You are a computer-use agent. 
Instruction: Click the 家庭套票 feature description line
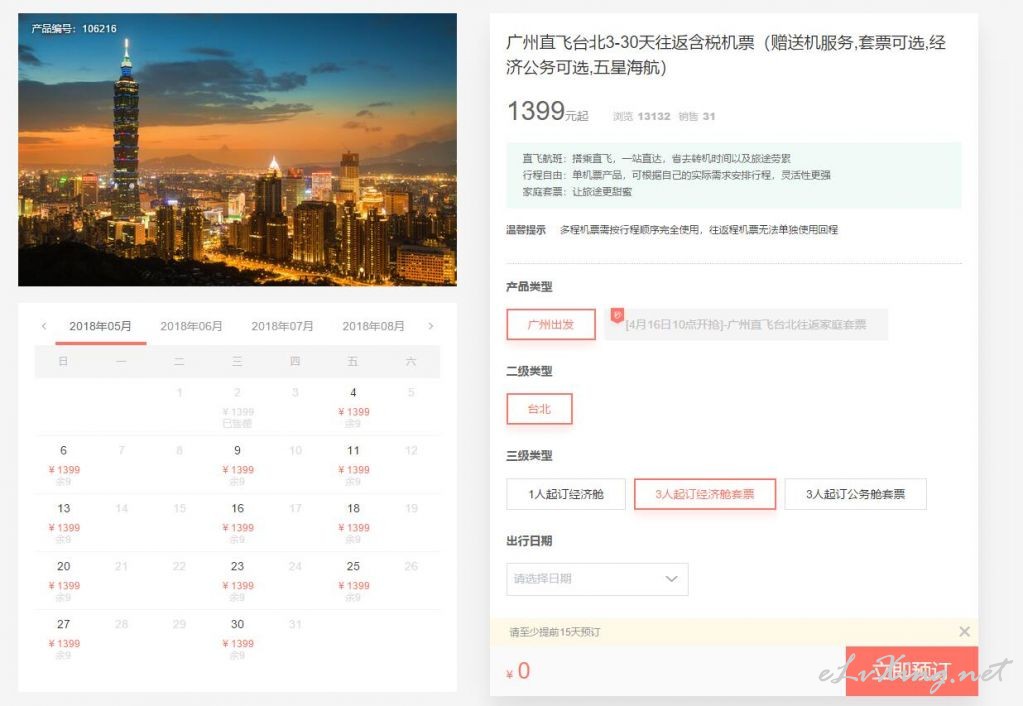tap(577, 192)
